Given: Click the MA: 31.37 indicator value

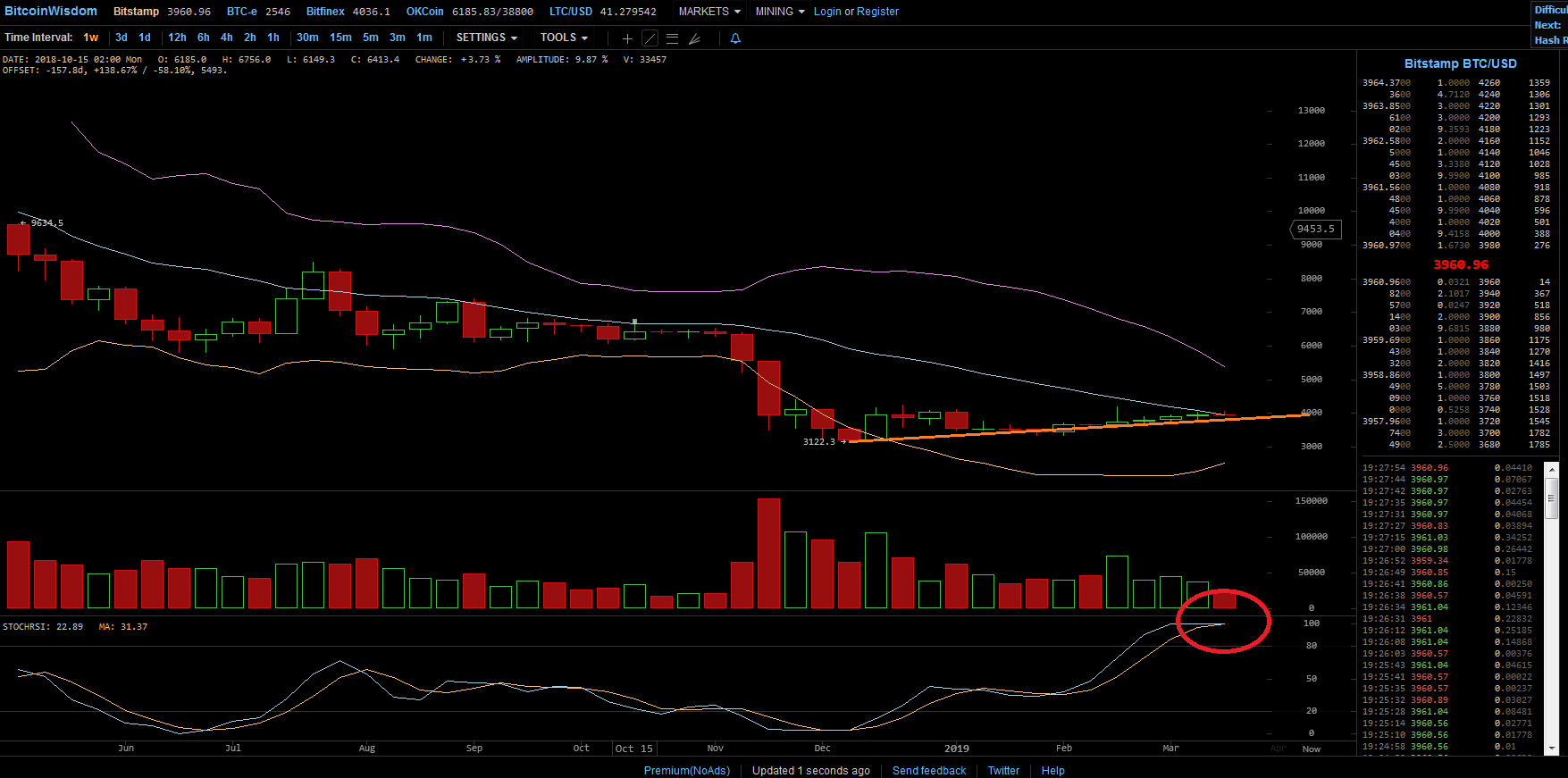Looking at the screenshot, I should coord(123,626).
